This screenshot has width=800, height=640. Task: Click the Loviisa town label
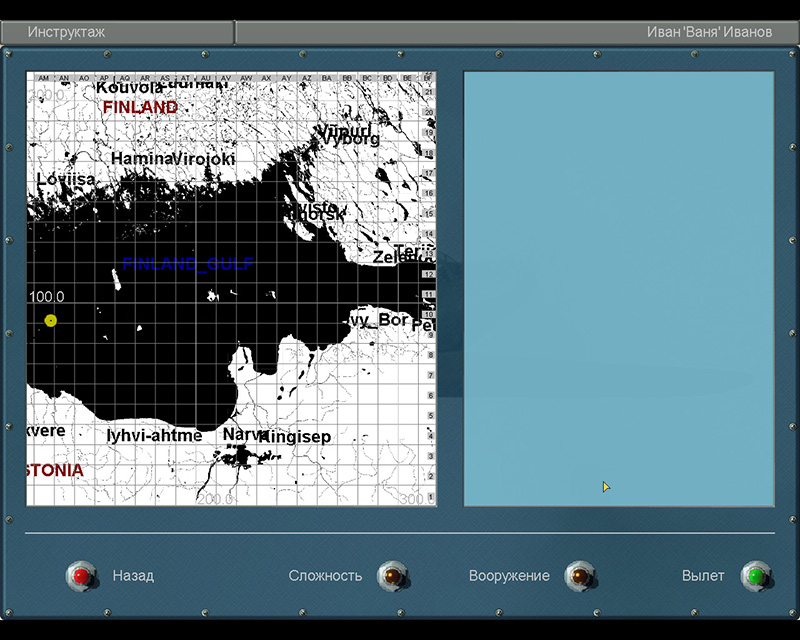point(66,179)
